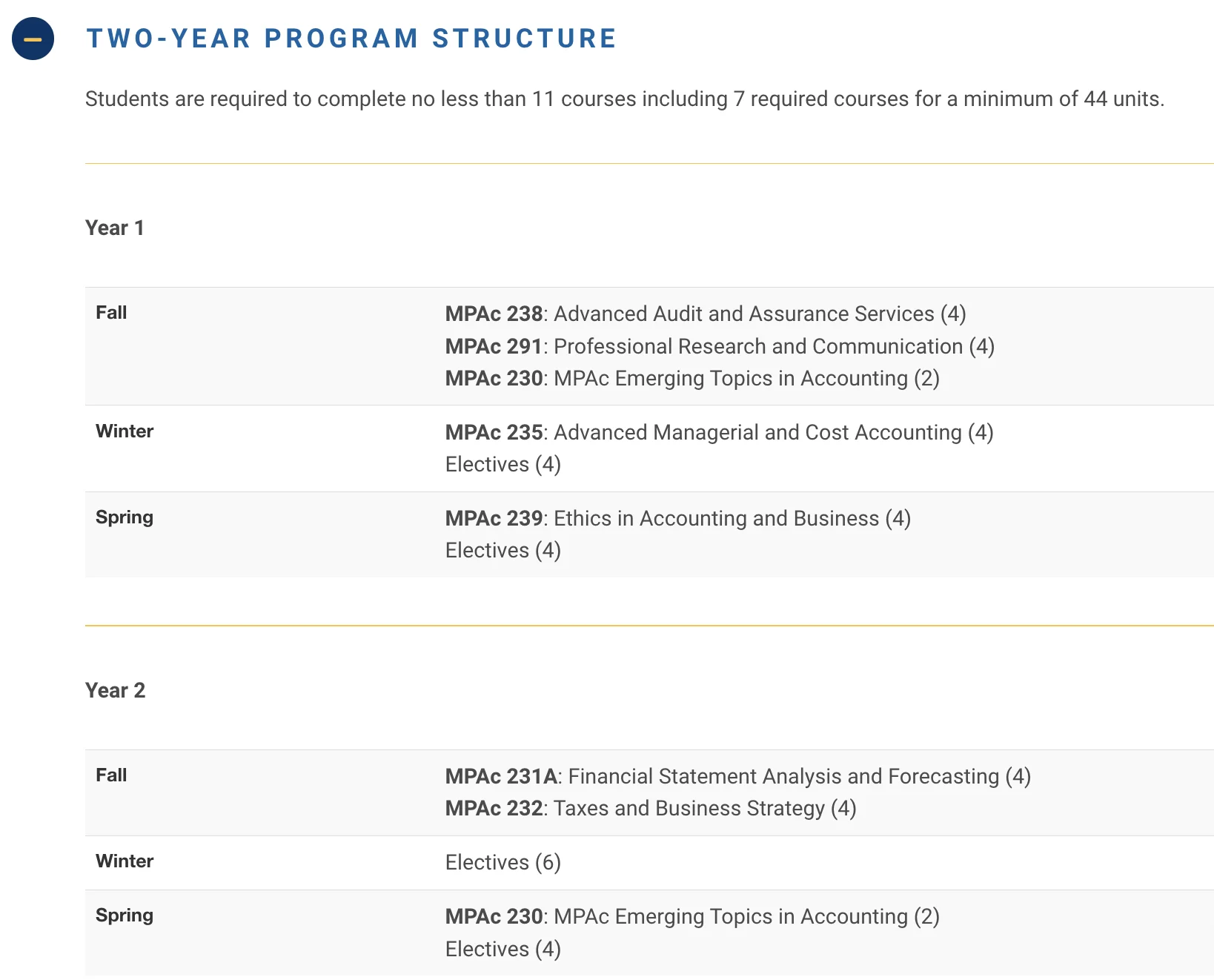Click the Spring label under Year 1
The height and width of the screenshot is (980, 1214).
pyautogui.click(x=125, y=517)
